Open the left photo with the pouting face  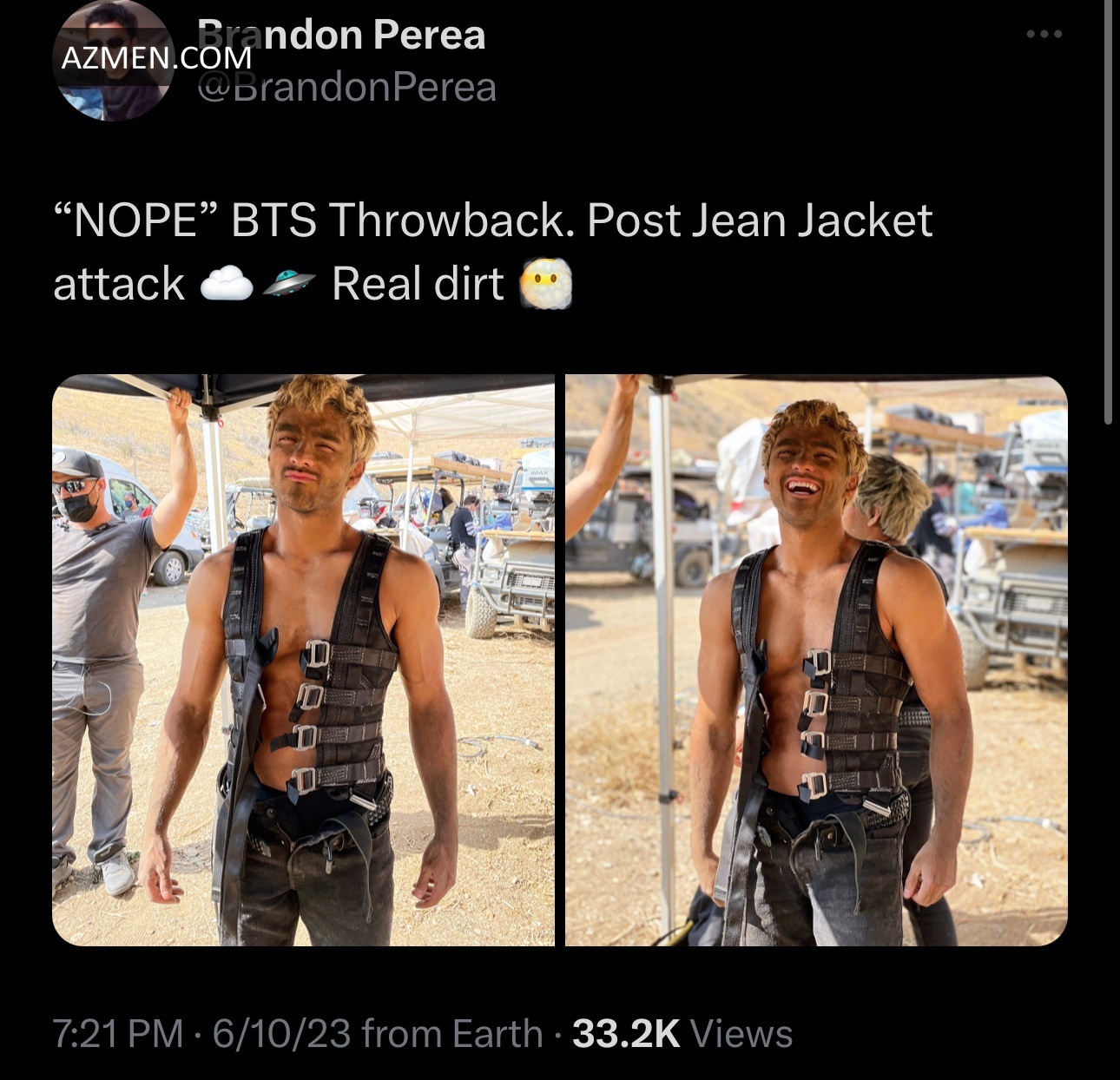point(303,660)
